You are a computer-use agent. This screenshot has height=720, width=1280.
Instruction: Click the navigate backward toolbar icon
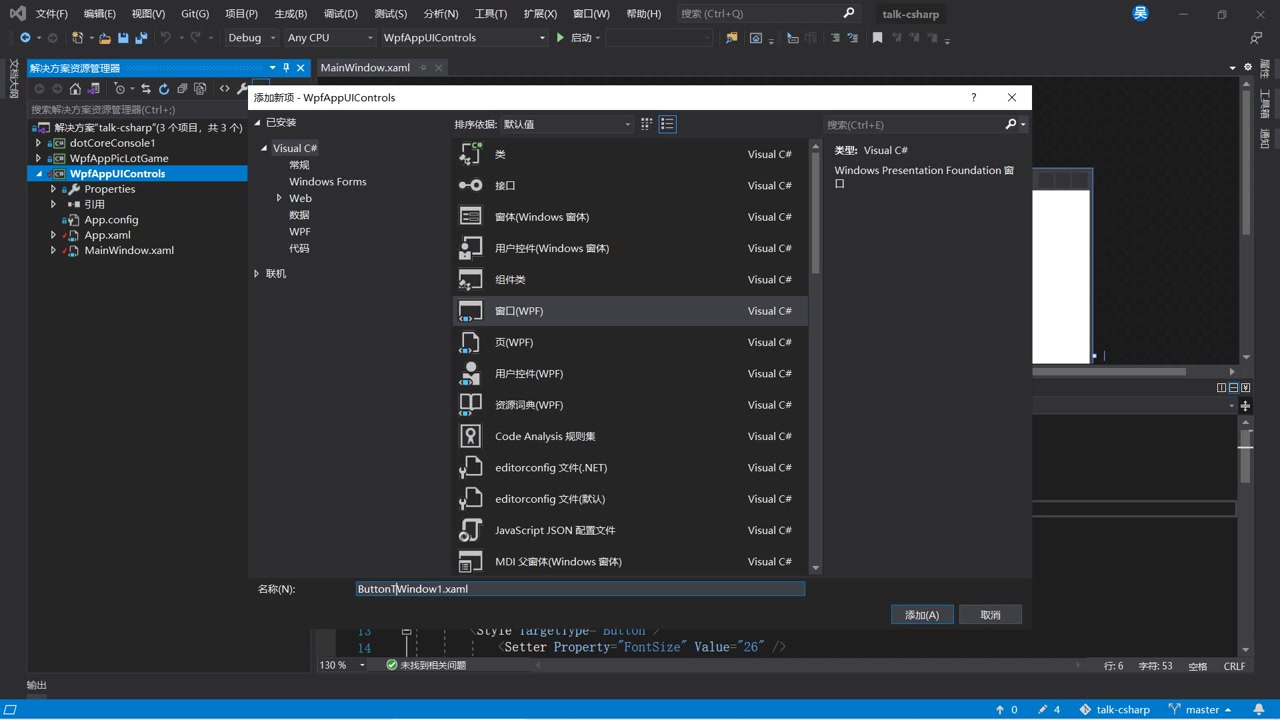tap(25, 38)
